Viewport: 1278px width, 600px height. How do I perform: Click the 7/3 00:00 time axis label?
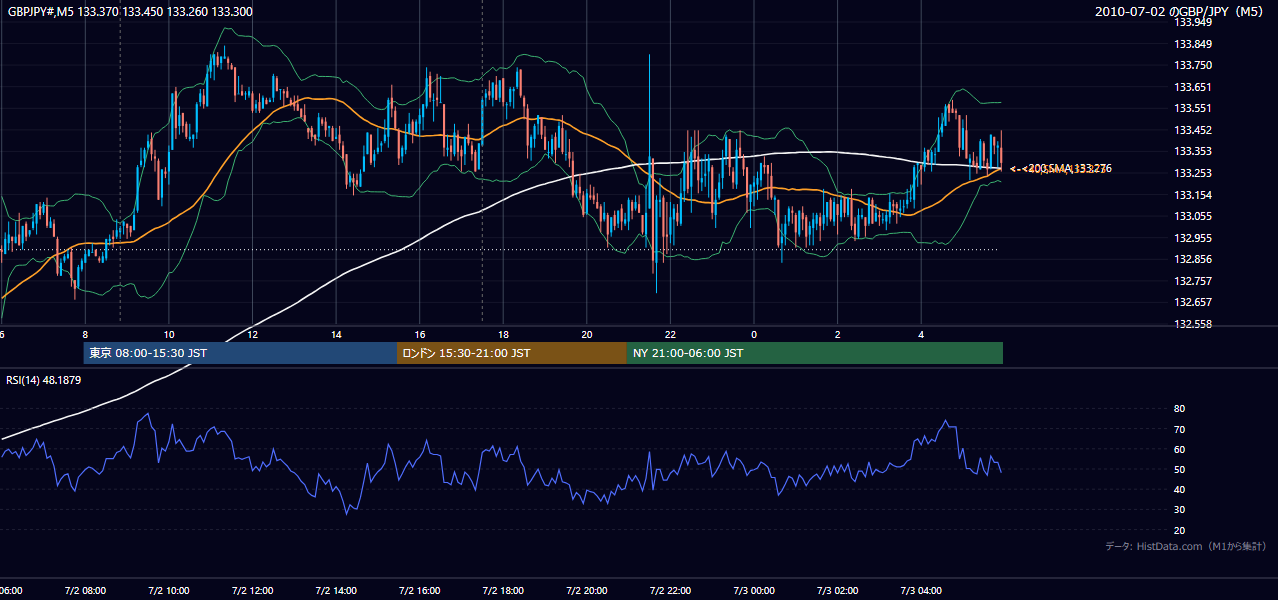[755, 590]
